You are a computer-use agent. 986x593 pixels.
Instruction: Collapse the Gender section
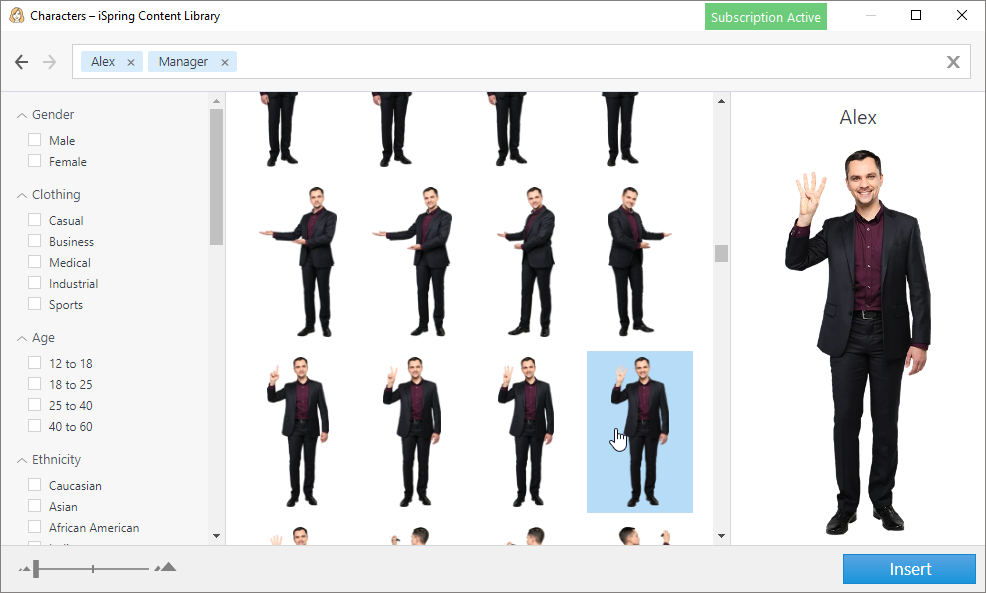(22, 114)
